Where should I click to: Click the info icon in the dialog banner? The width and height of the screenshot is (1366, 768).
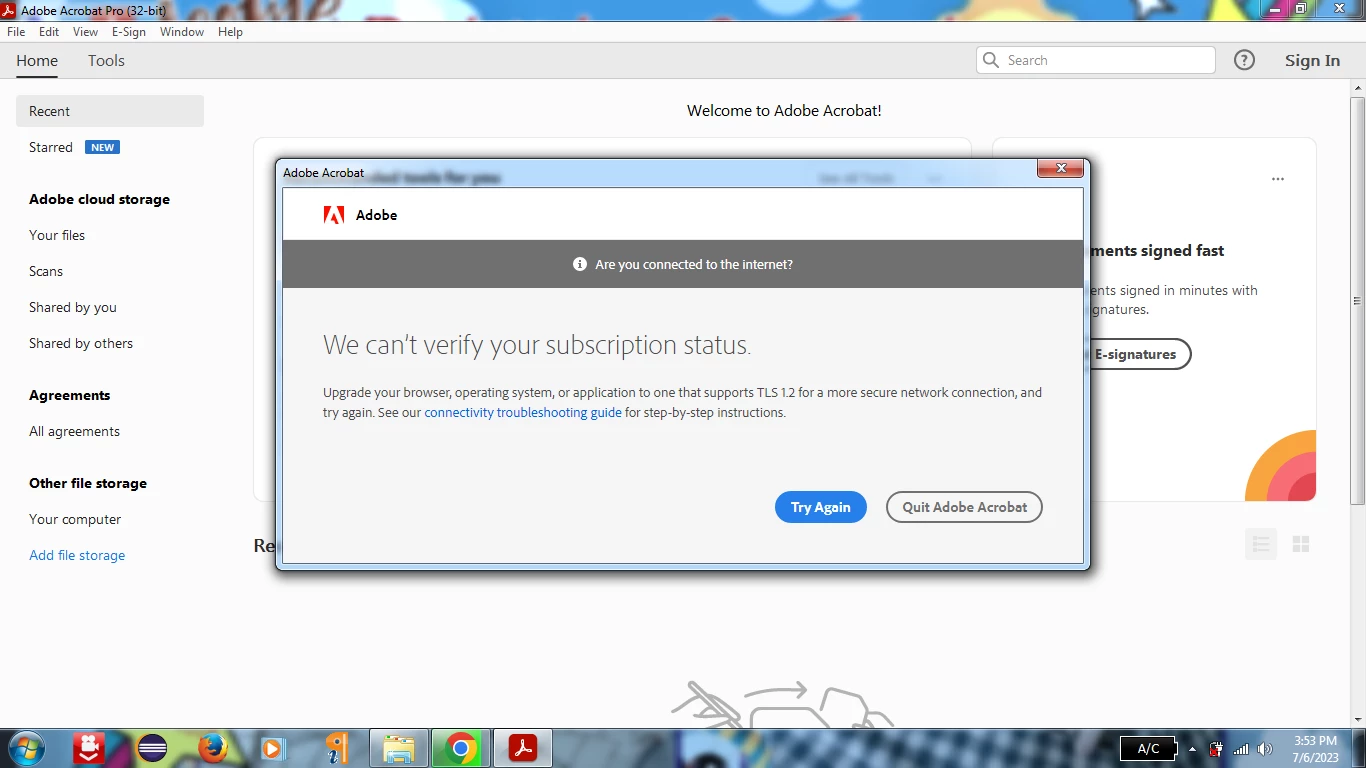click(580, 264)
